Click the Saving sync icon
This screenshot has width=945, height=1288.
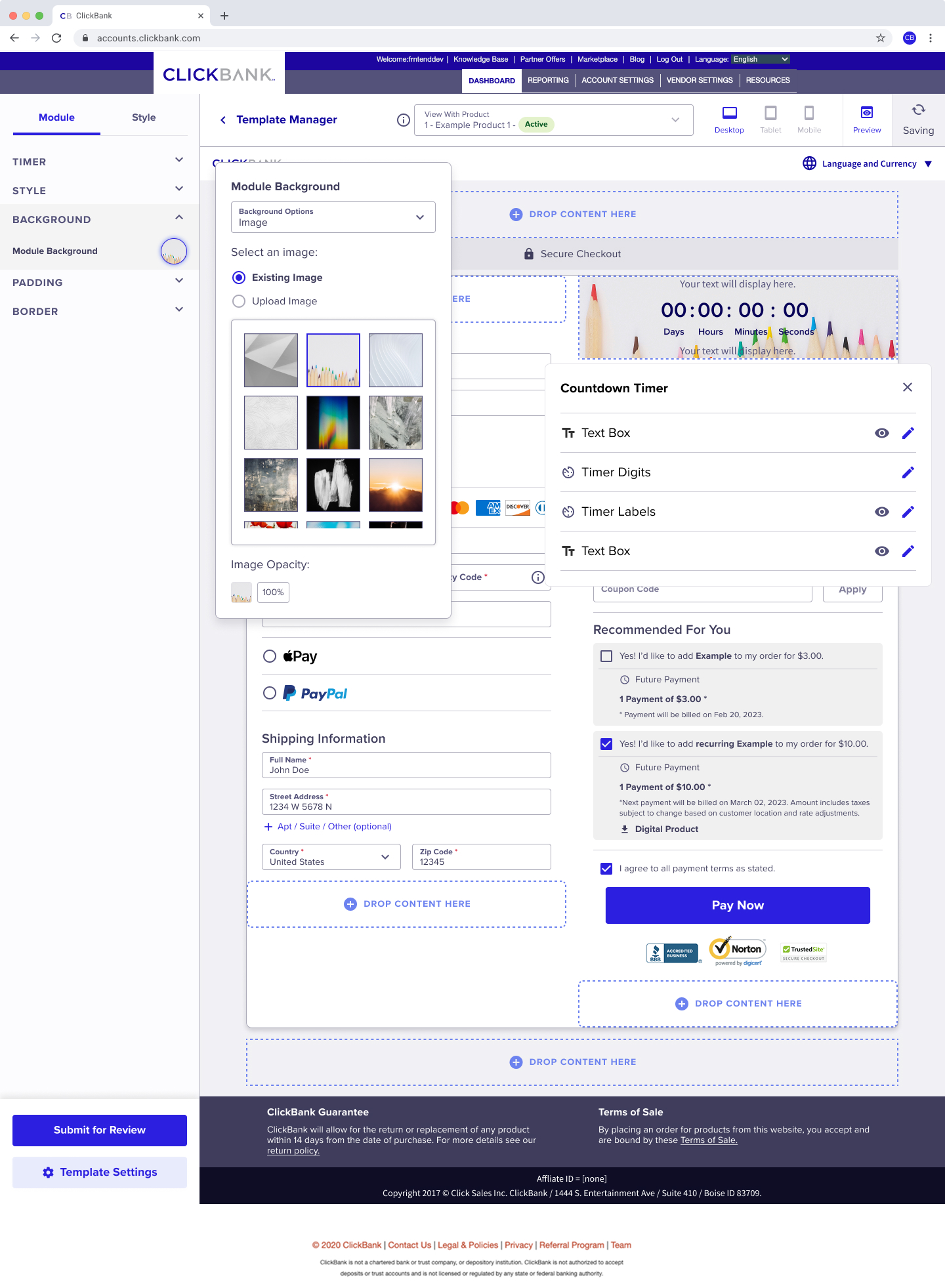point(919,110)
